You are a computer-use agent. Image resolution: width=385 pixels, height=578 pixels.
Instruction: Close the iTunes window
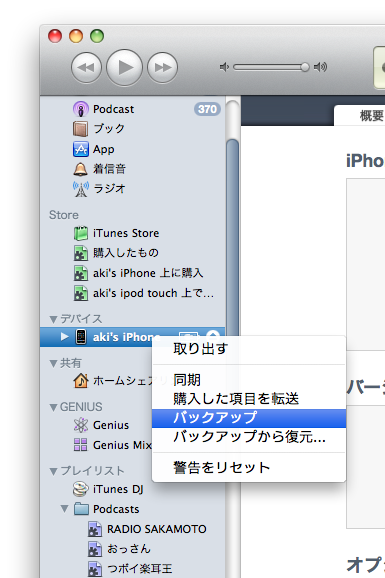point(55,36)
